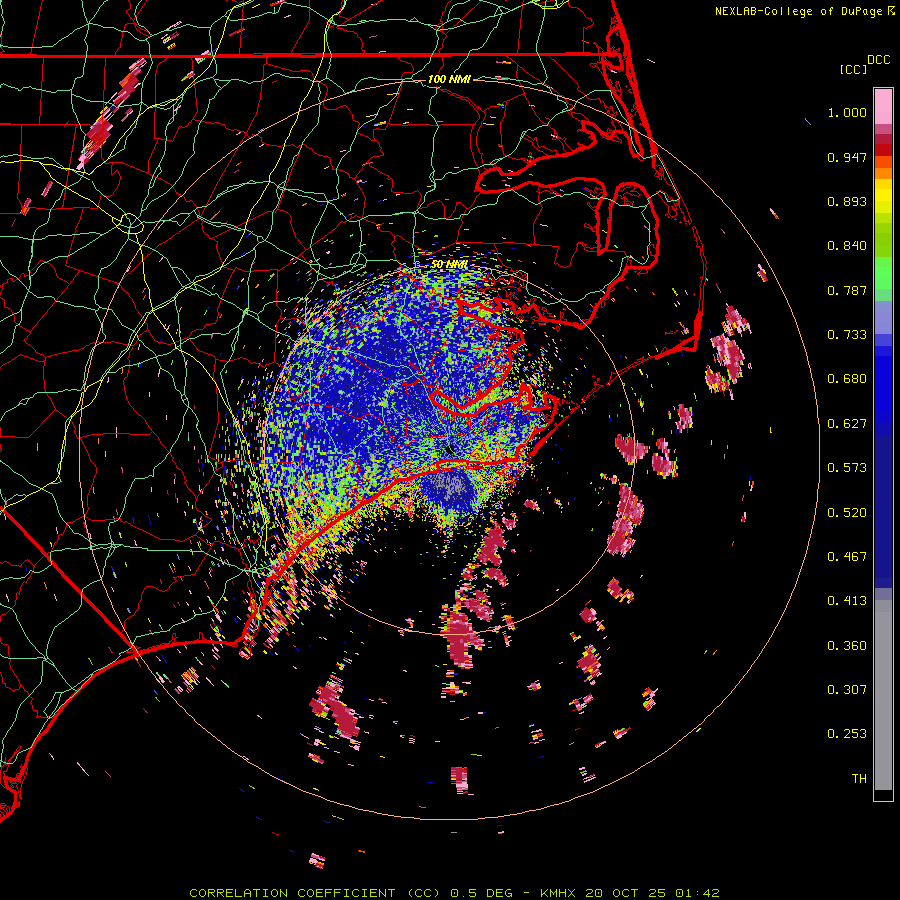Click the pink 1.000 color bar segment
900x900 pixels.
point(883,107)
